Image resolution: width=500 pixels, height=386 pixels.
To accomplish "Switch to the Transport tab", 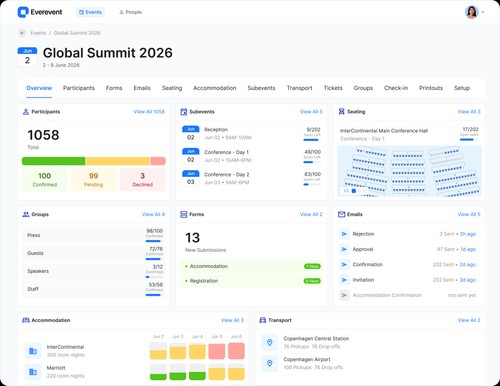I will click(299, 88).
